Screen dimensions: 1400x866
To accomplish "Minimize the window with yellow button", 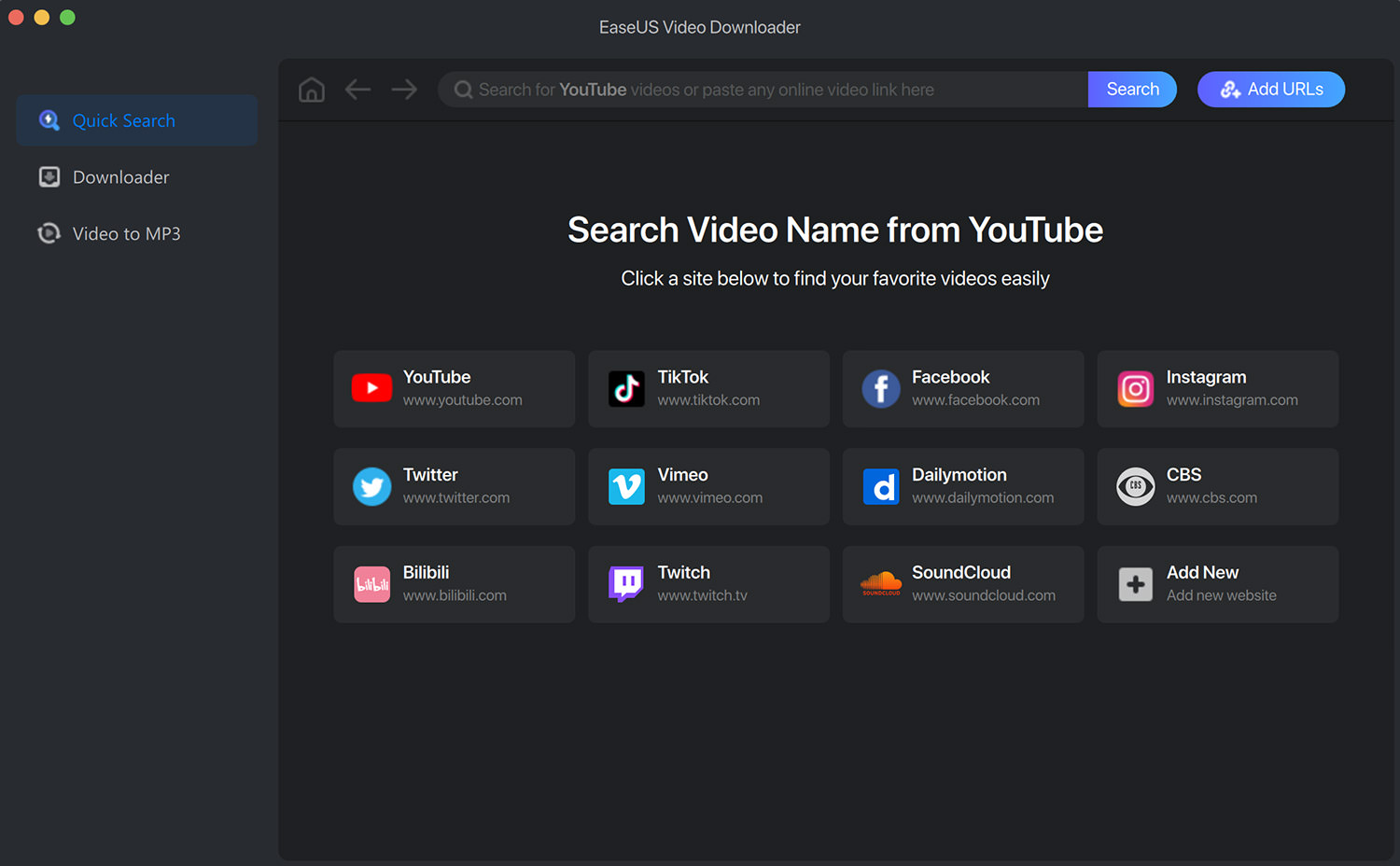I will pos(42,17).
